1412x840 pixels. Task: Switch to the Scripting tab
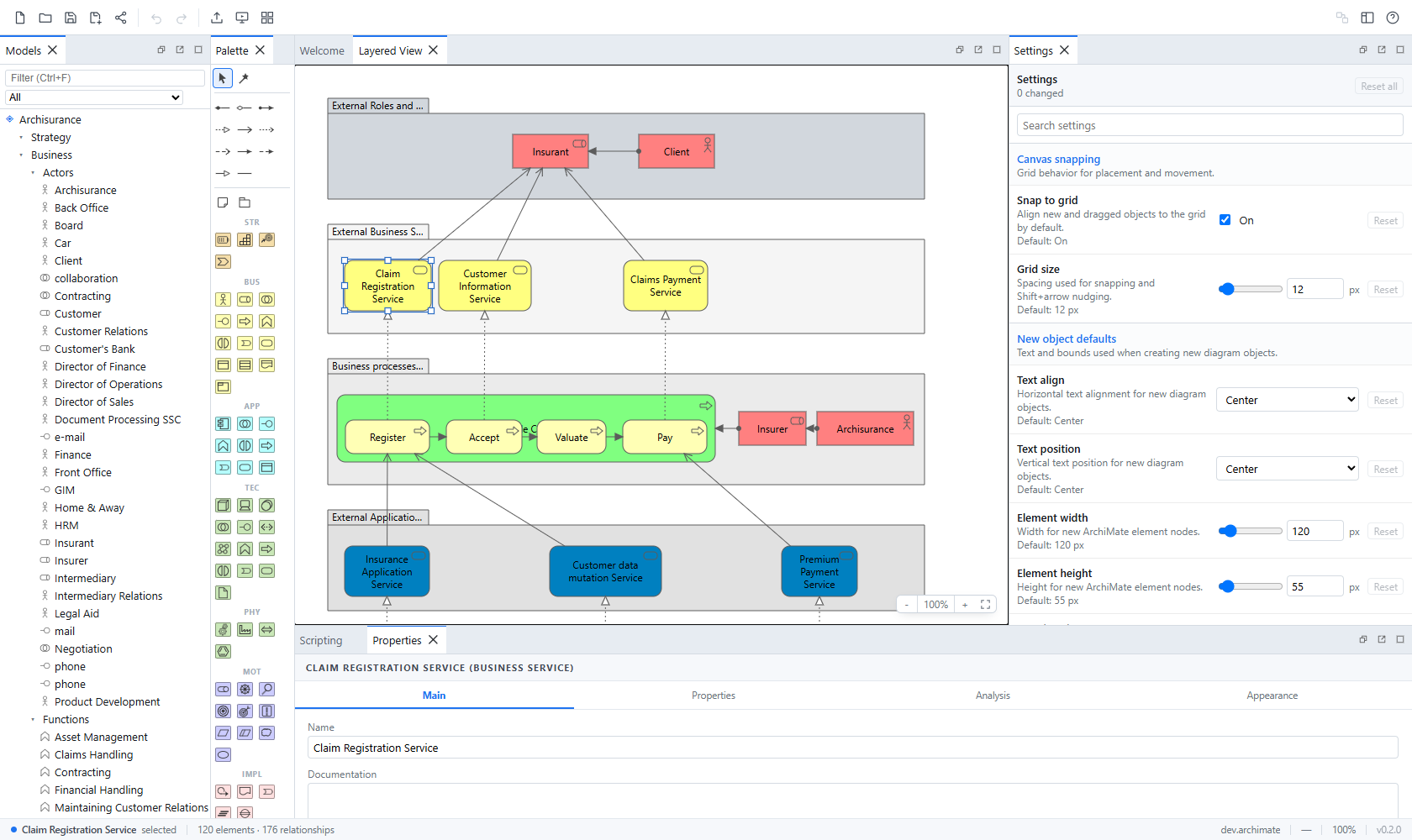coord(321,640)
